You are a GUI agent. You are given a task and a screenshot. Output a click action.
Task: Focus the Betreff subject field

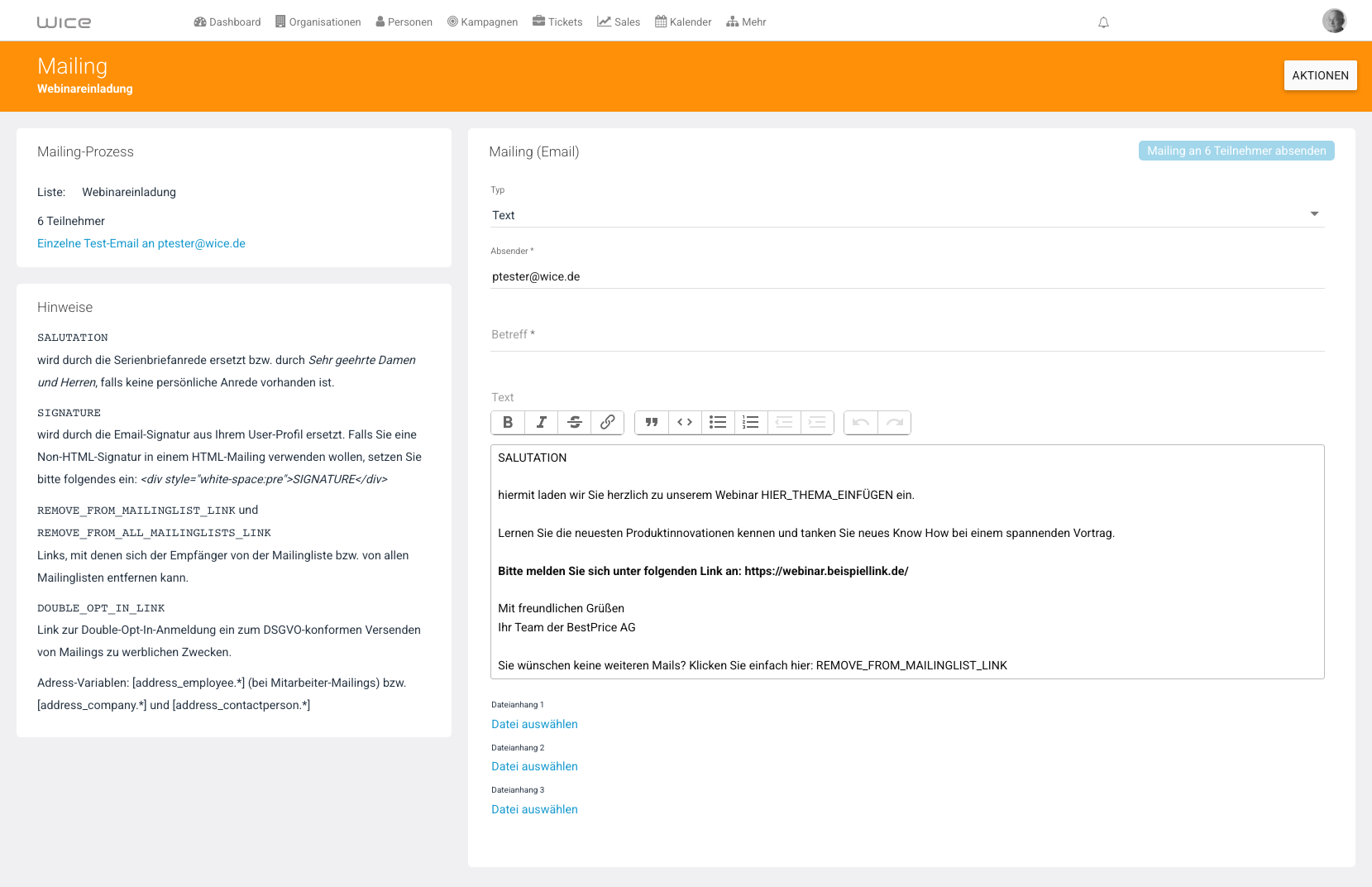pos(907,335)
